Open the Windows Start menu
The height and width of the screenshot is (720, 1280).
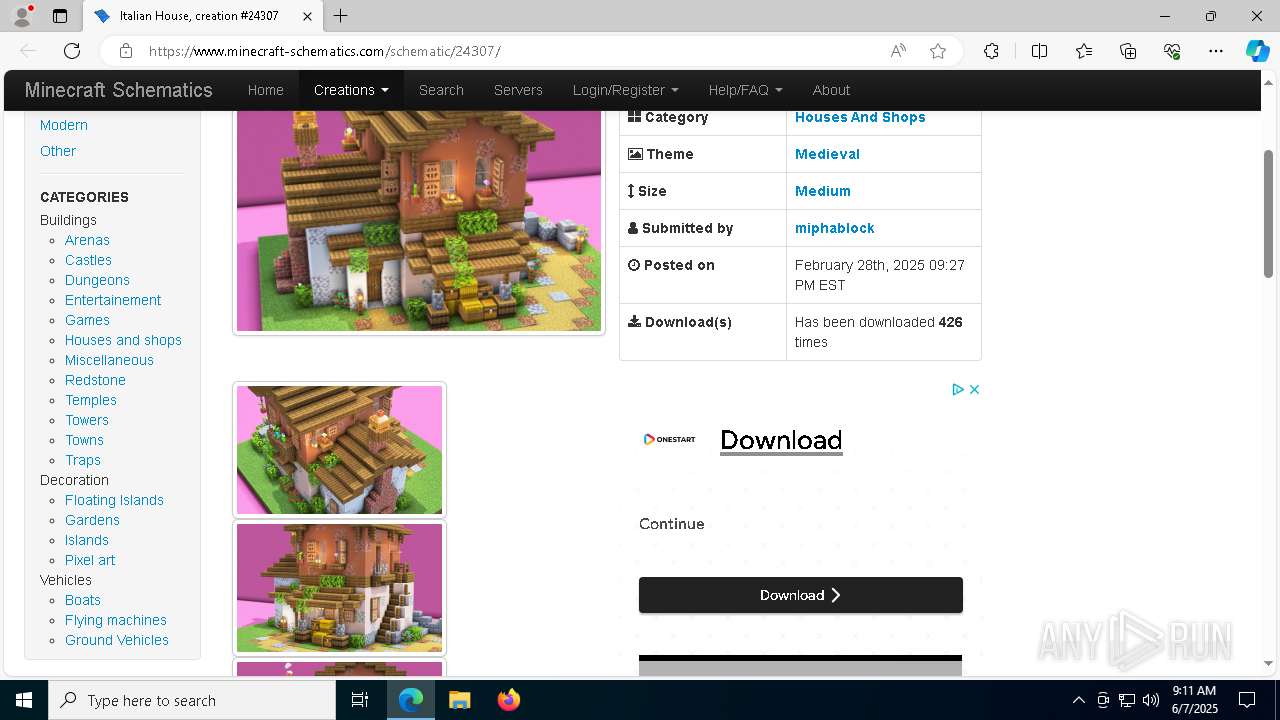tap(24, 700)
